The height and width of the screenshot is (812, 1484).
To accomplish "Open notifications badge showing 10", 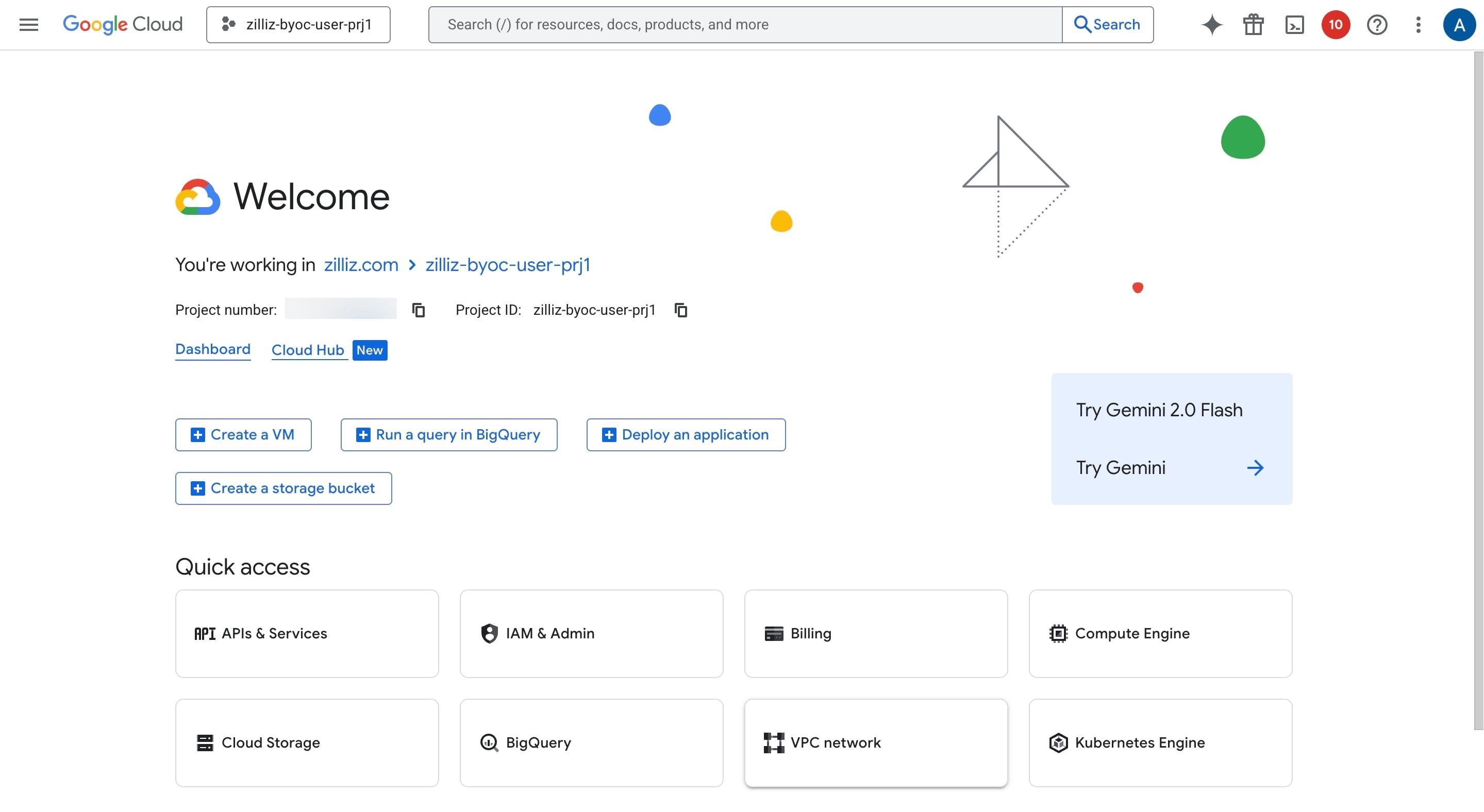I will (x=1336, y=25).
